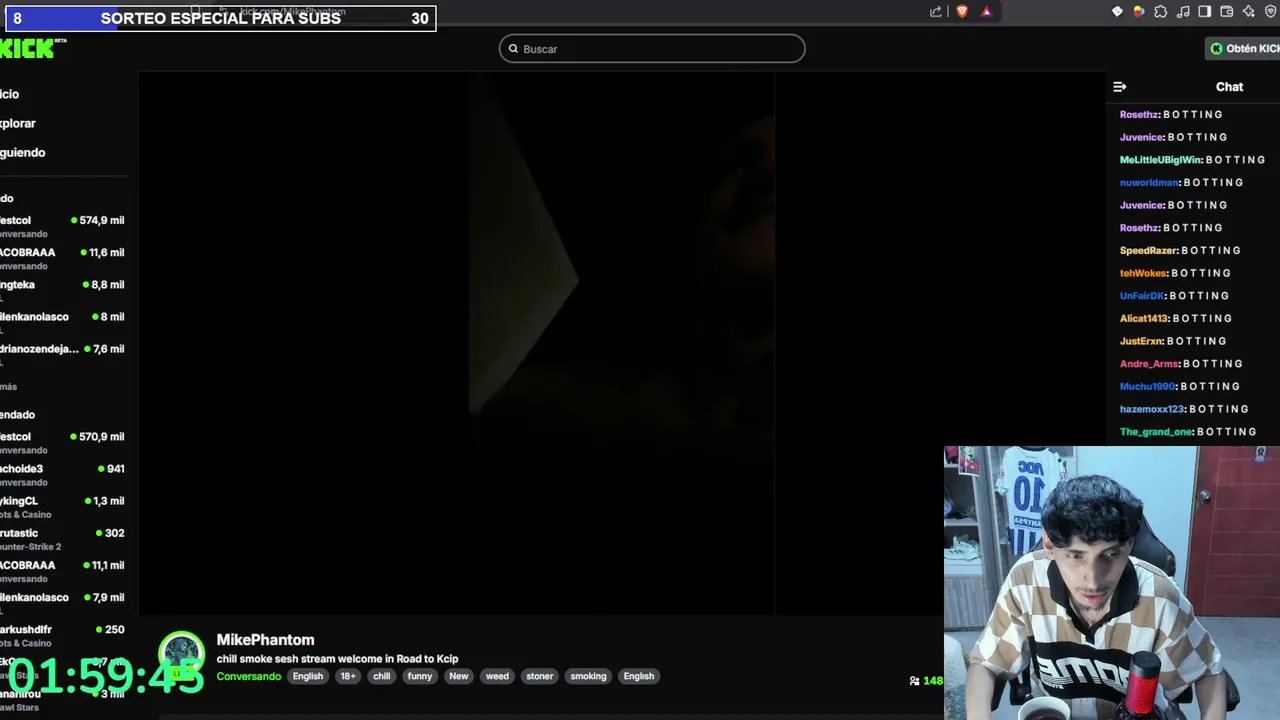Open the Leo AI sparkle icon

(1249, 12)
